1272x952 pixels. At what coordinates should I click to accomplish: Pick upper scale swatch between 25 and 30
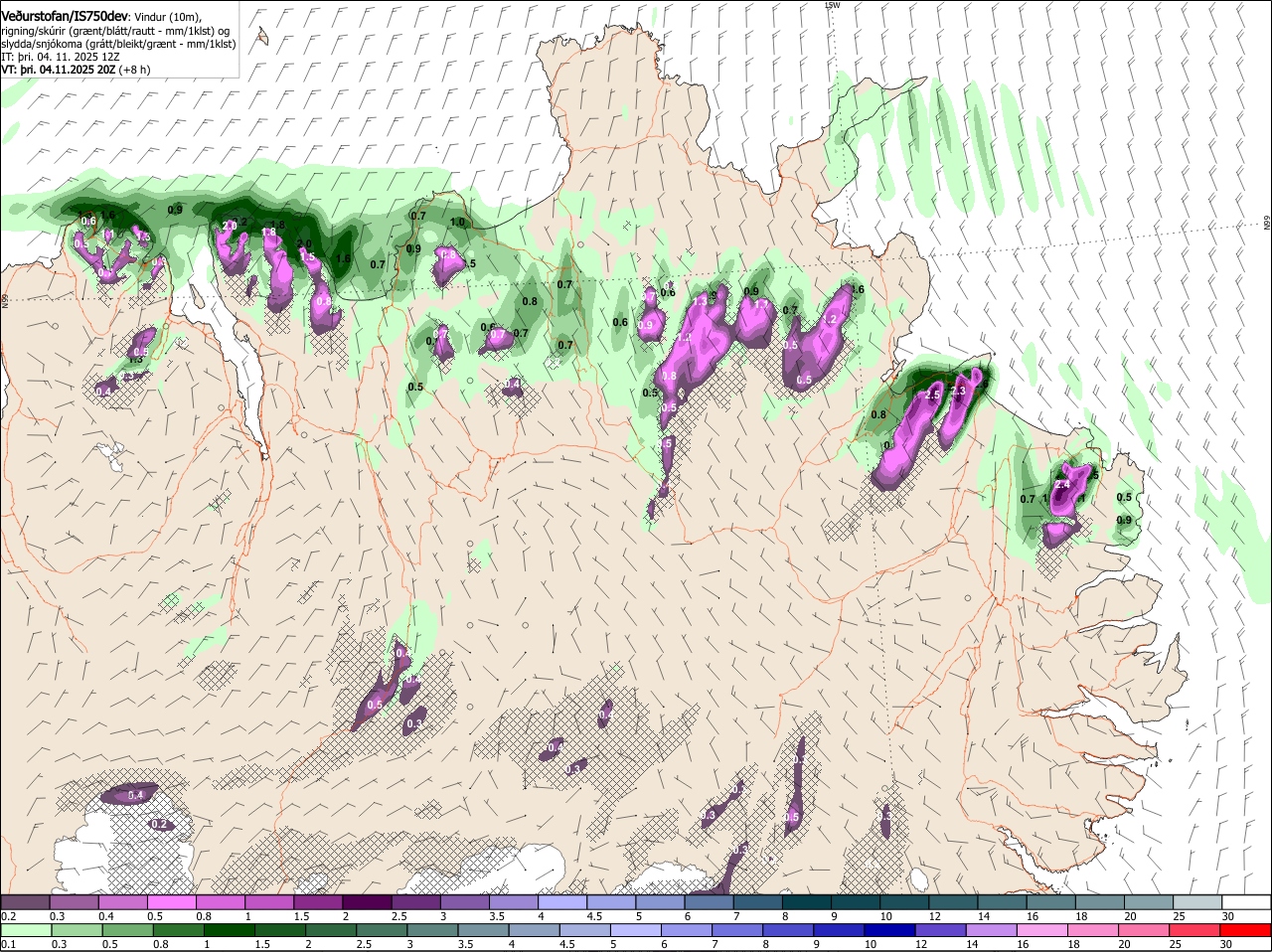click(1197, 901)
